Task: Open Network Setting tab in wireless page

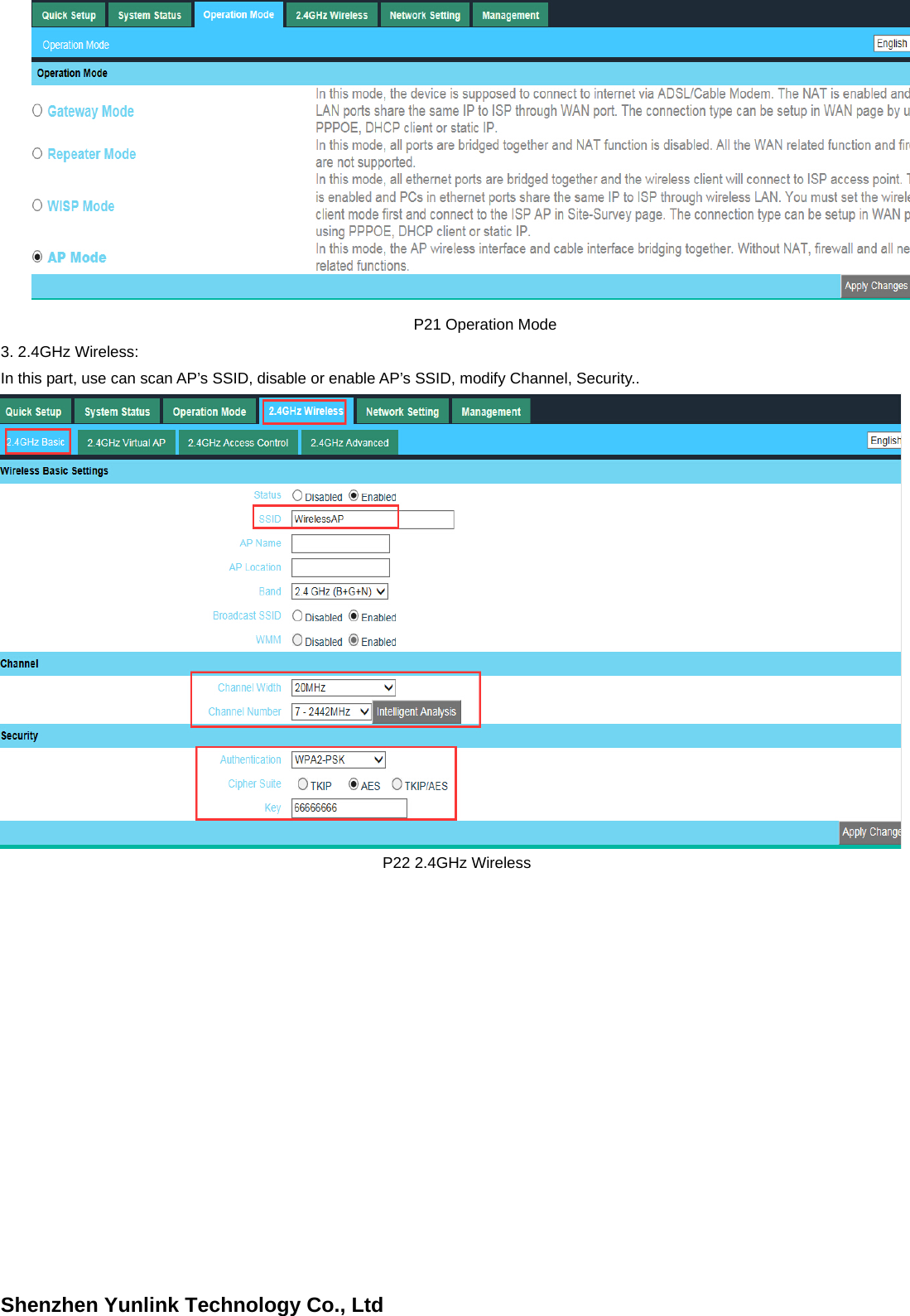Action: [402, 412]
